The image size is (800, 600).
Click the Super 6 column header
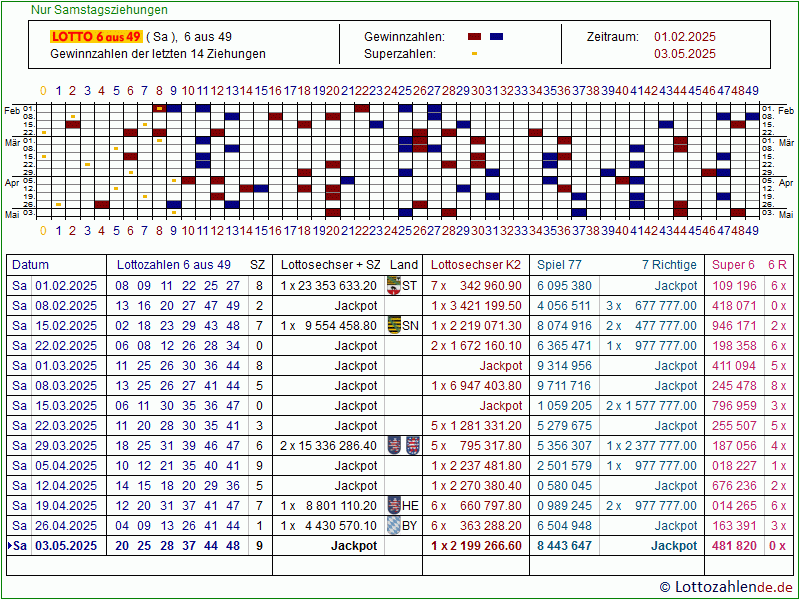point(733,265)
